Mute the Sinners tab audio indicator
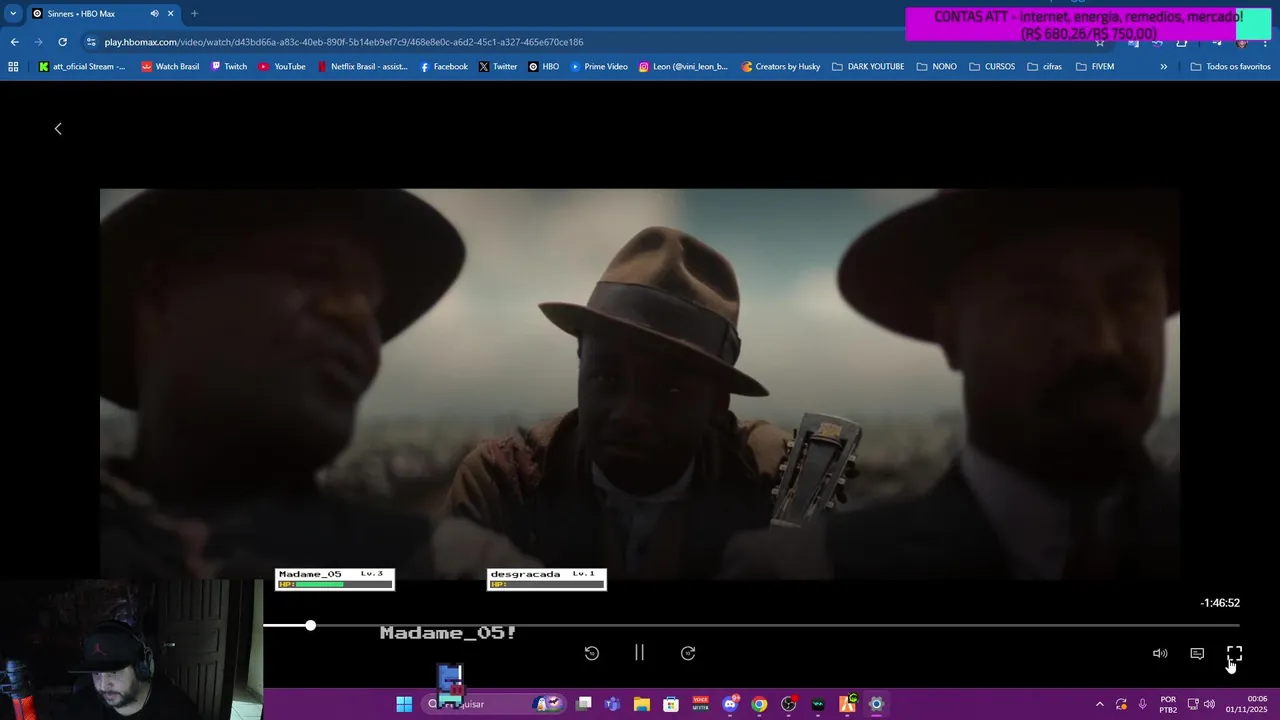The image size is (1280, 720). pyautogui.click(x=154, y=14)
